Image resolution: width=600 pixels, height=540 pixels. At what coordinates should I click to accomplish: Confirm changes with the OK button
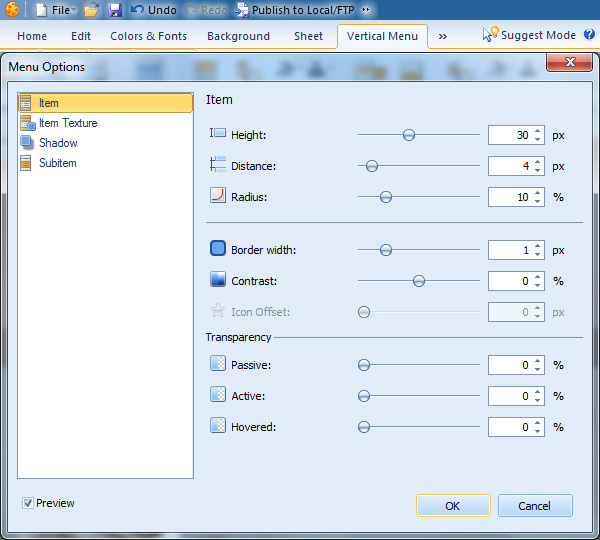click(453, 506)
